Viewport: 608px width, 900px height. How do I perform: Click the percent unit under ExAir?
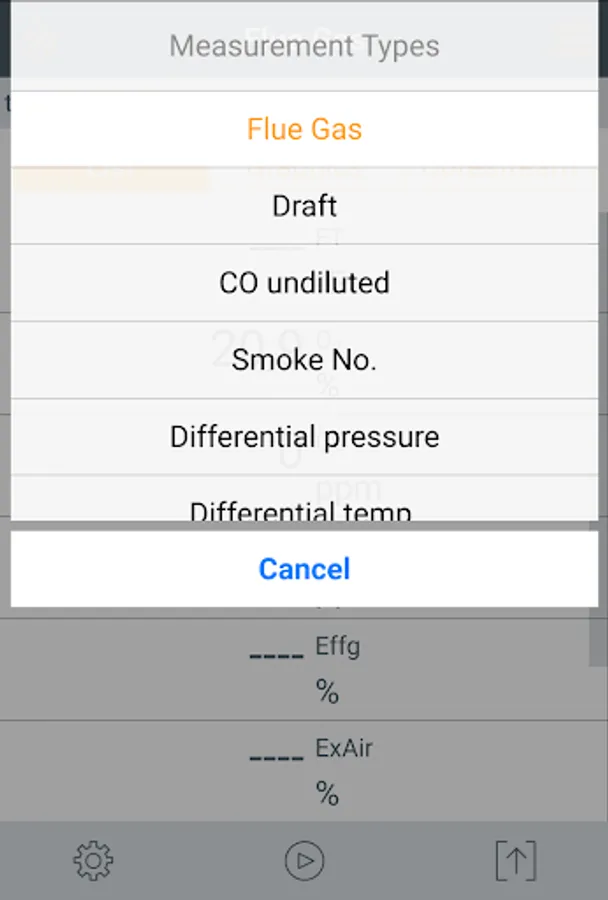pos(327,794)
